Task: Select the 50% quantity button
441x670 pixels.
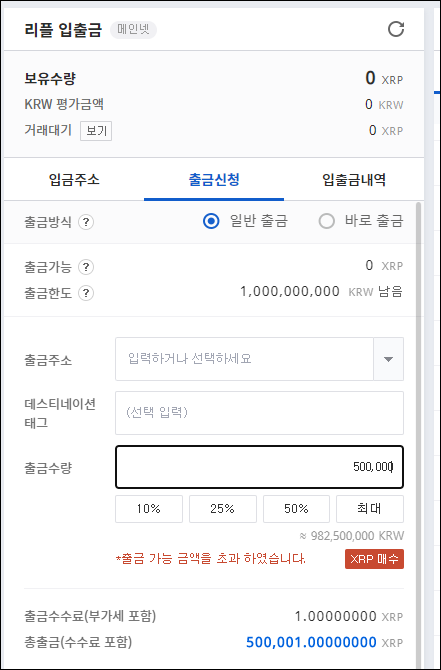Action: point(296,509)
